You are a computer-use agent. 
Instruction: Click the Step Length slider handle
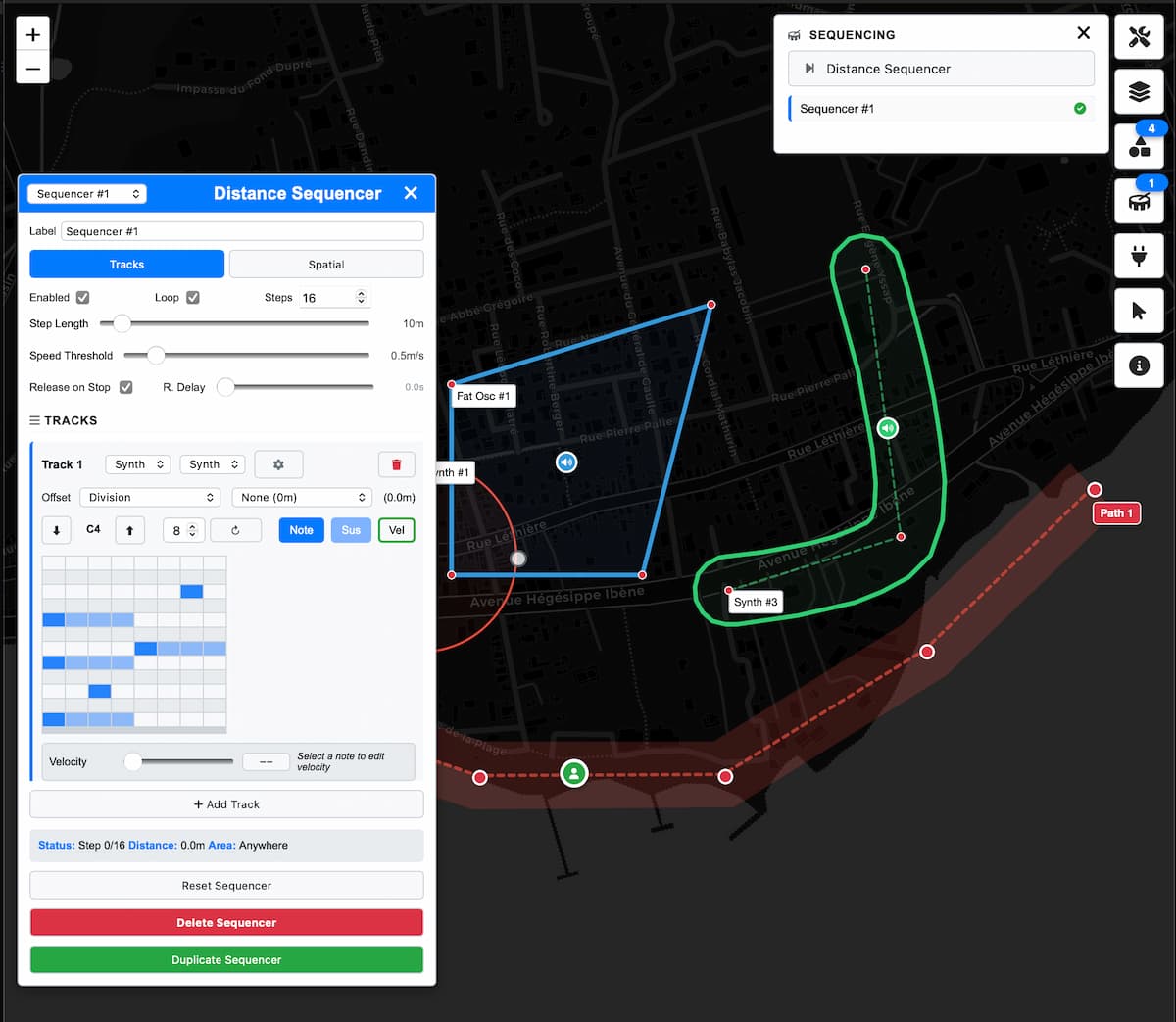tap(122, 323)
